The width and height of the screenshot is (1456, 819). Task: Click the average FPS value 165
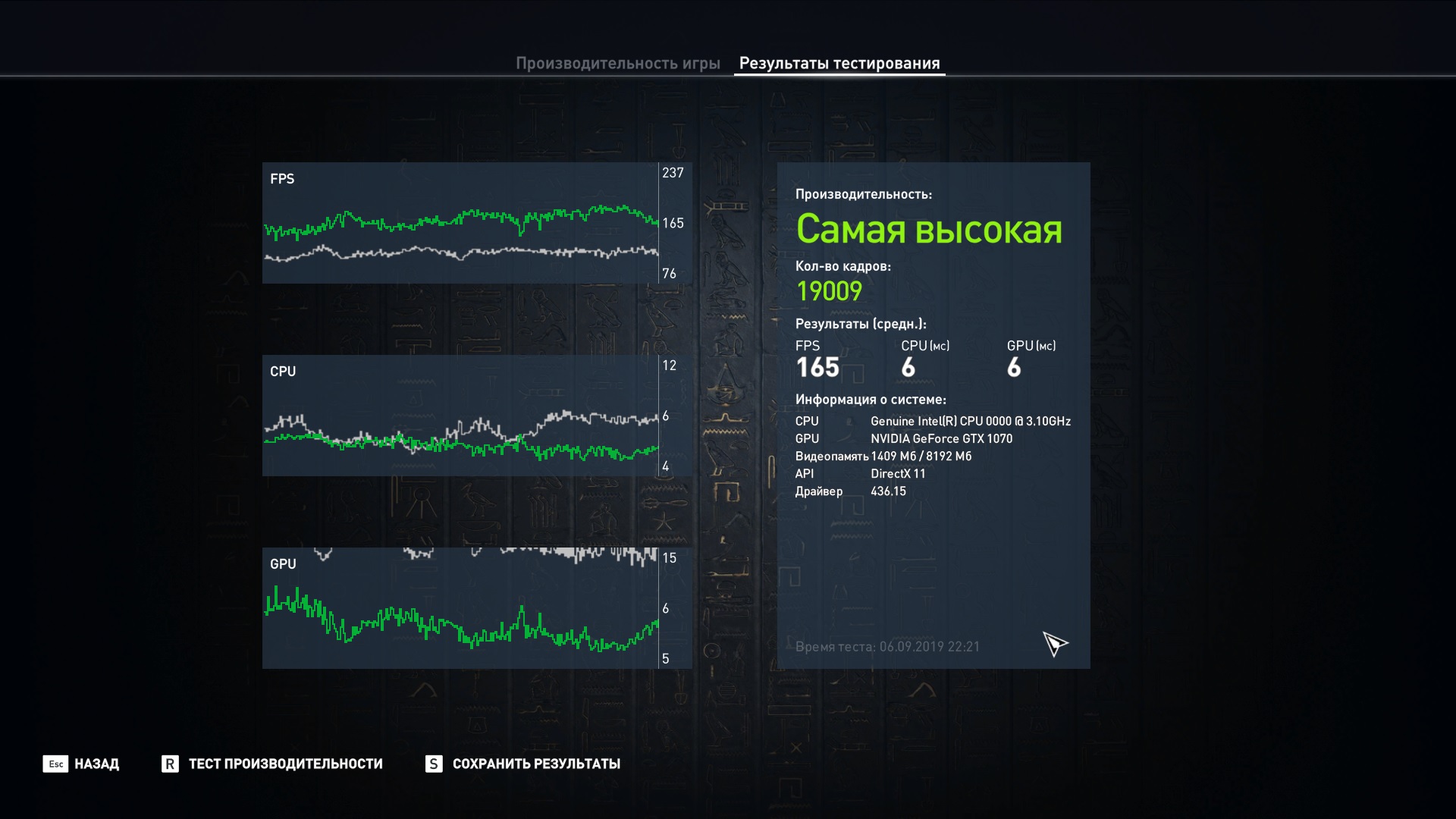(x=817, y=368)
